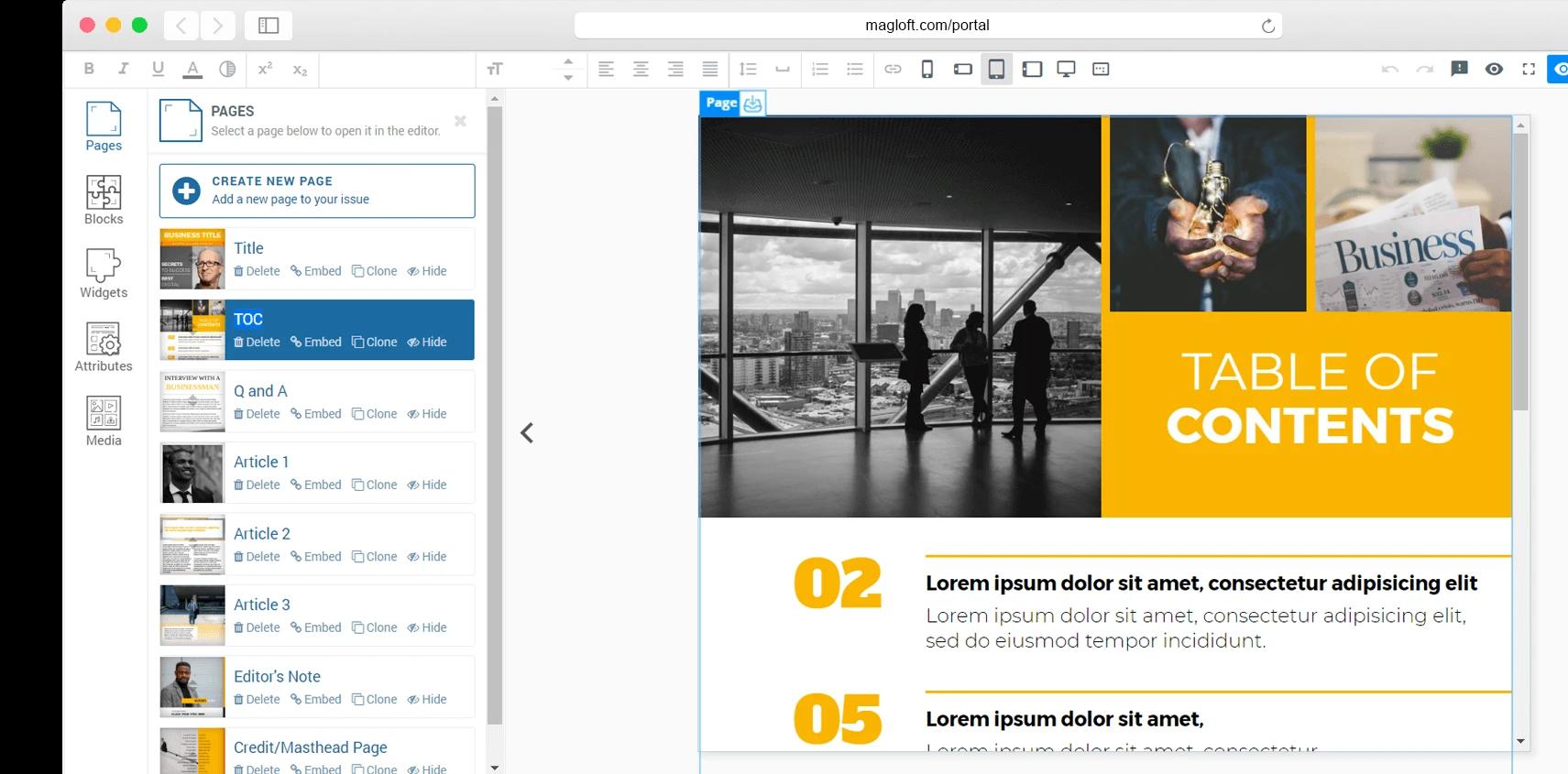Open the line spacing options
The height and width of the screenshot is (774, 1568).
(x=748, y=69)
